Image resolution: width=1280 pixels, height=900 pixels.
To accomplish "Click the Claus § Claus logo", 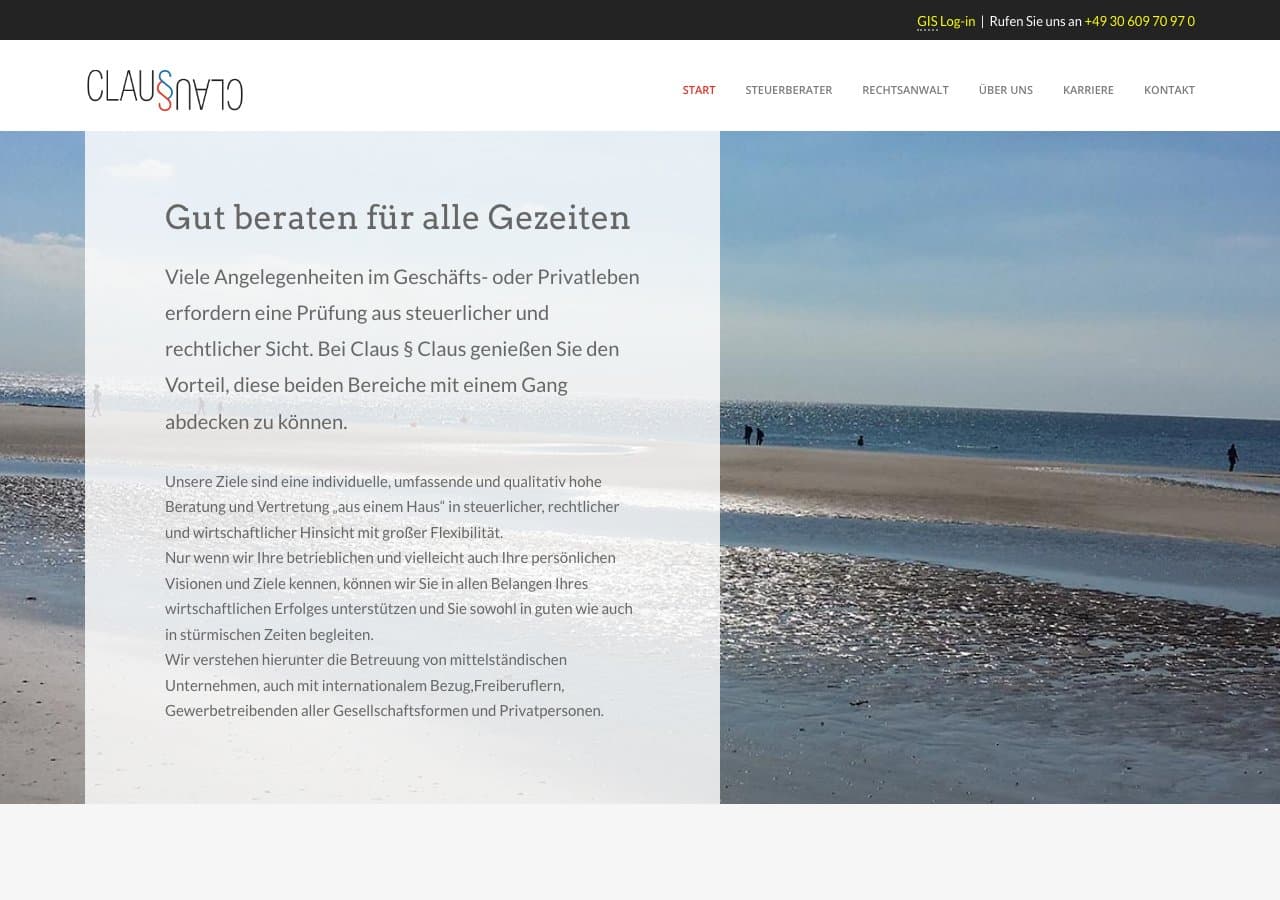I will pyautogui.click(x=165, y=90).
